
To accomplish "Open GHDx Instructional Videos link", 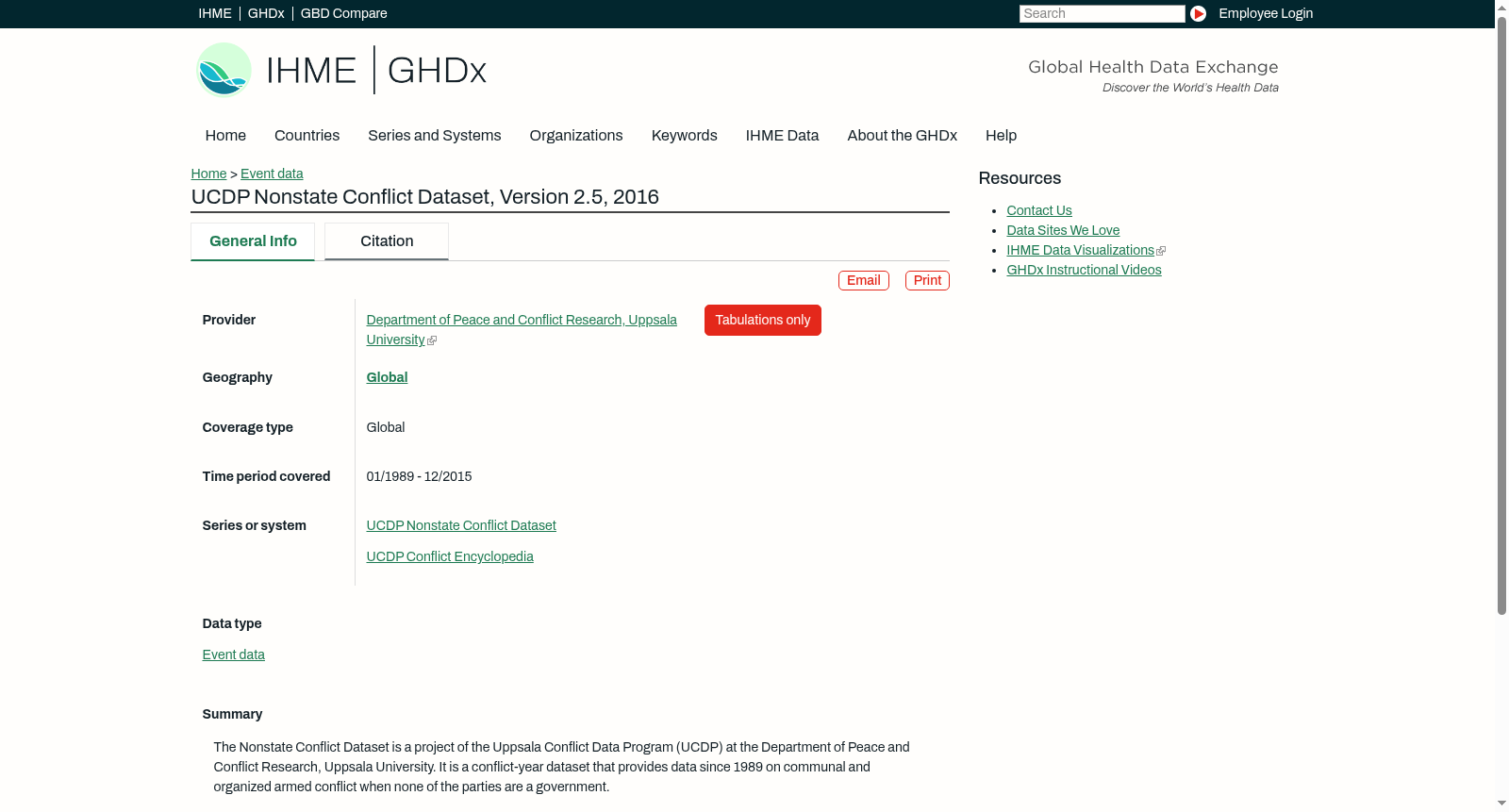I will (x=1084, y=270).
